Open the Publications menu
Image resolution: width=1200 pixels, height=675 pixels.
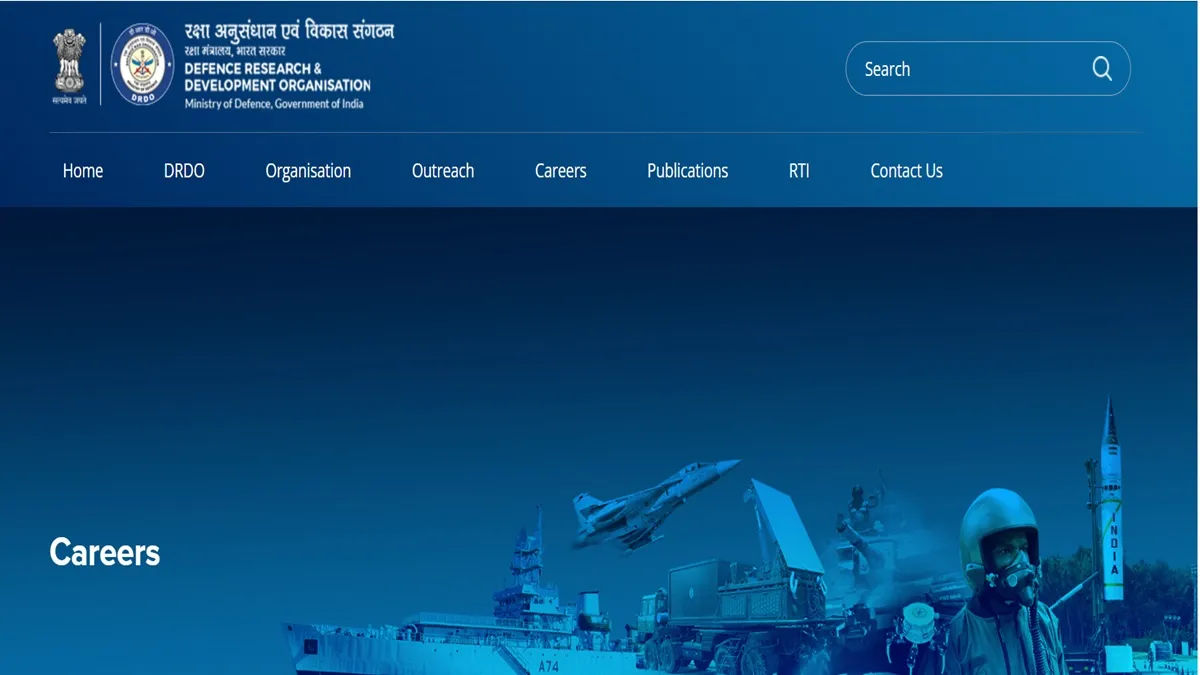[688, 171]
